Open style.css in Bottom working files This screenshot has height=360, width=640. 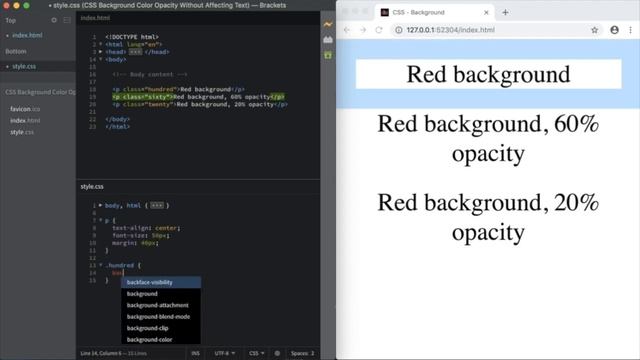(x=24, y=67)
